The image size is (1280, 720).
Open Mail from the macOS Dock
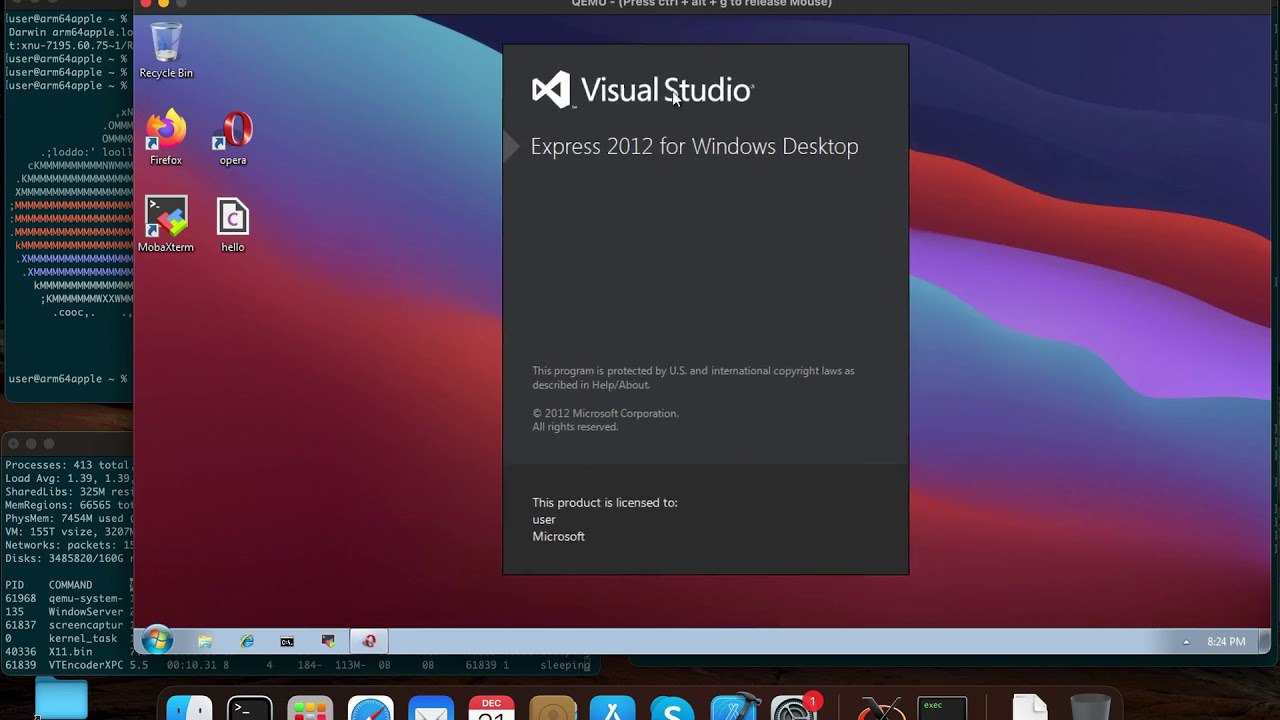tap(431, 708)
